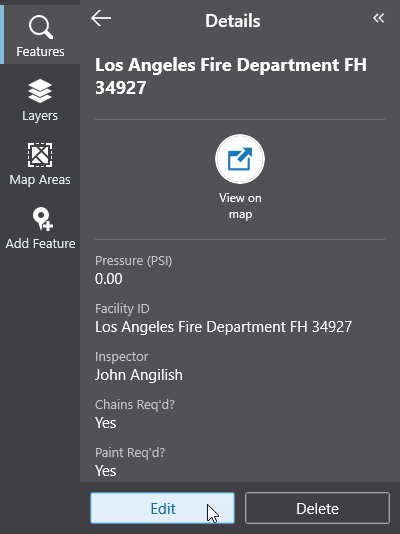Click the Los Angeles Fire Department title
Viewport: 400px width, 534px height.
click(231, 76)
